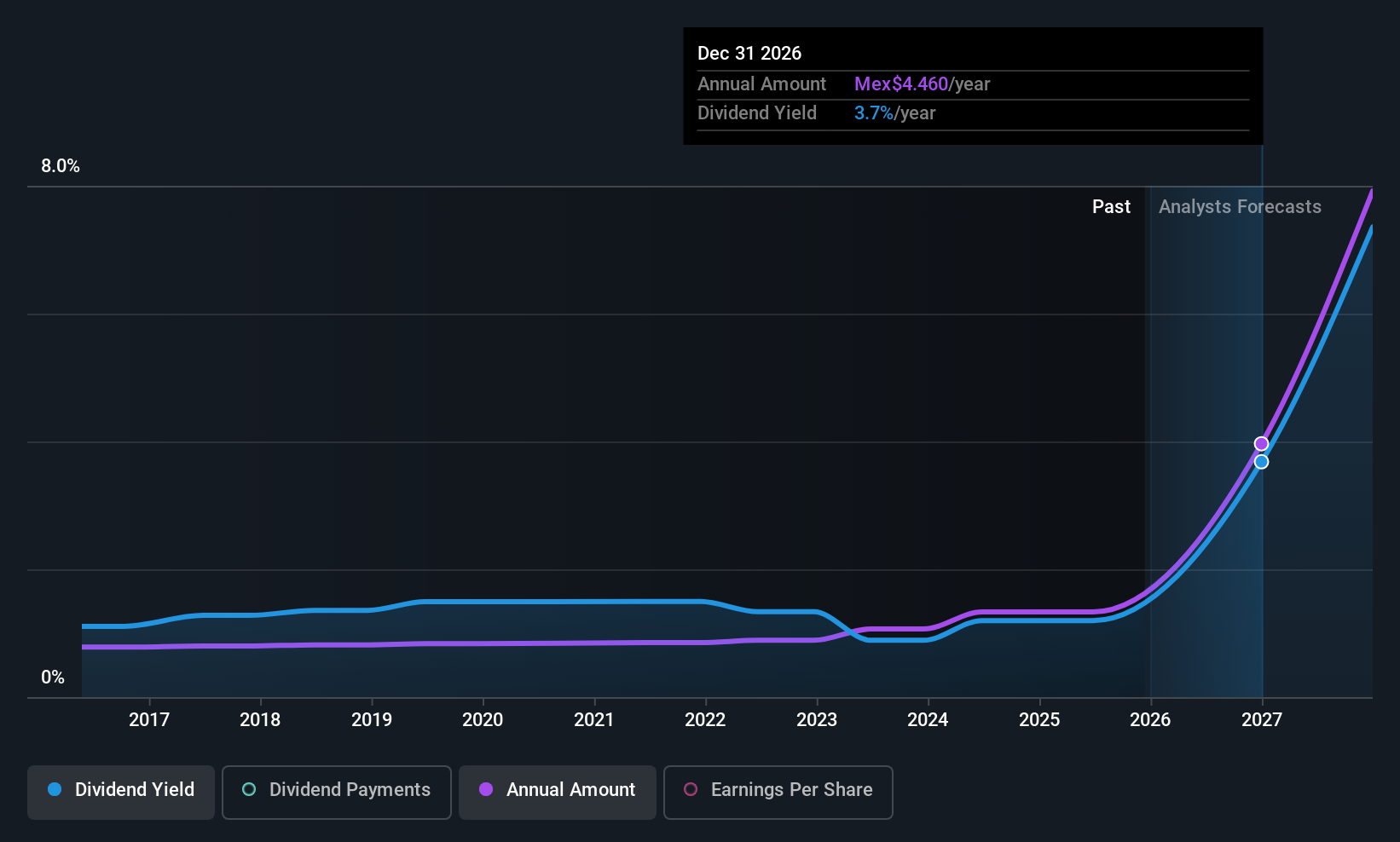
Task: Select the blue Dividend Yield chart marker
Action: click(1262, 461)
